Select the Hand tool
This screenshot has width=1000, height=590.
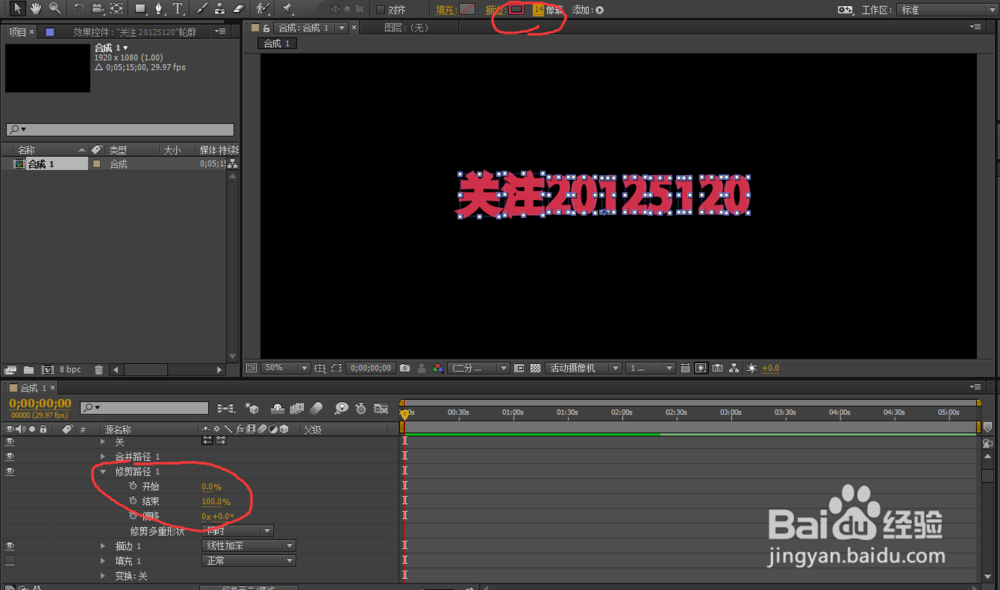tap(36, 8)
